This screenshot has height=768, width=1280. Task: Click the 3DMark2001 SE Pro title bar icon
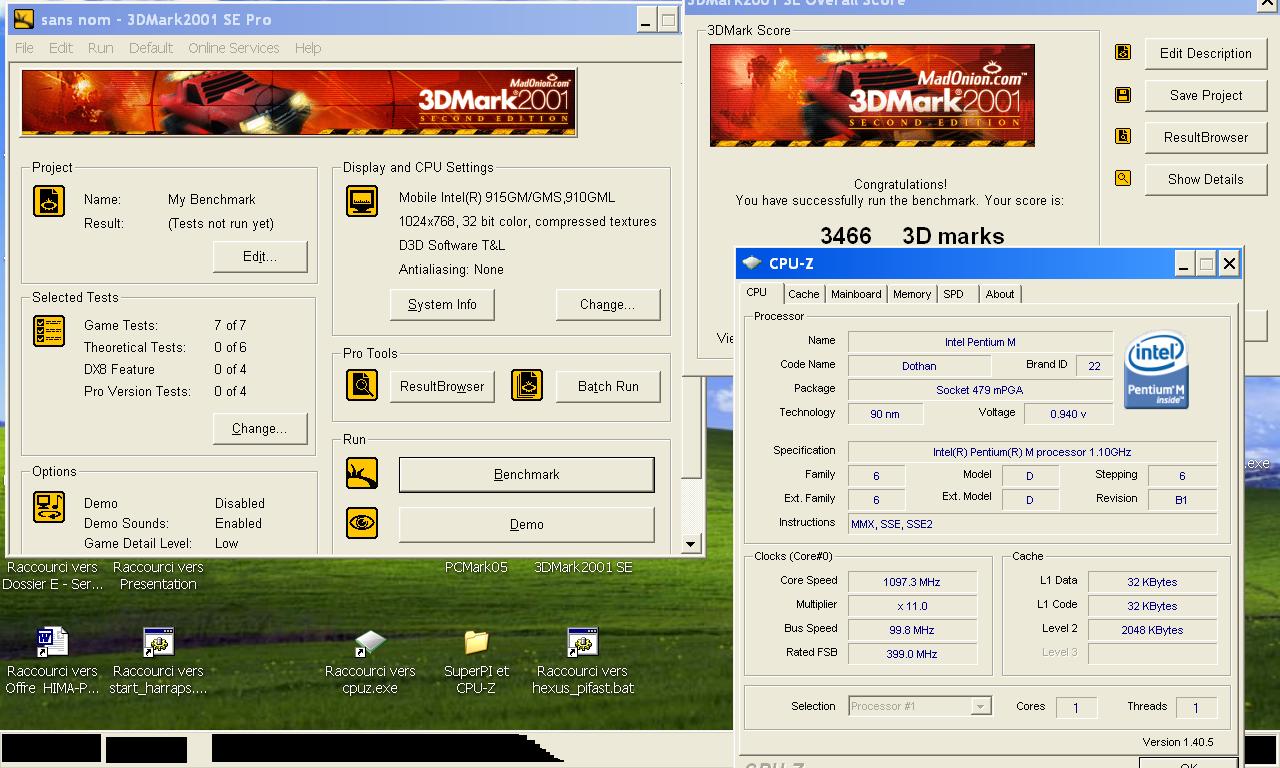(x=24, y=19)
